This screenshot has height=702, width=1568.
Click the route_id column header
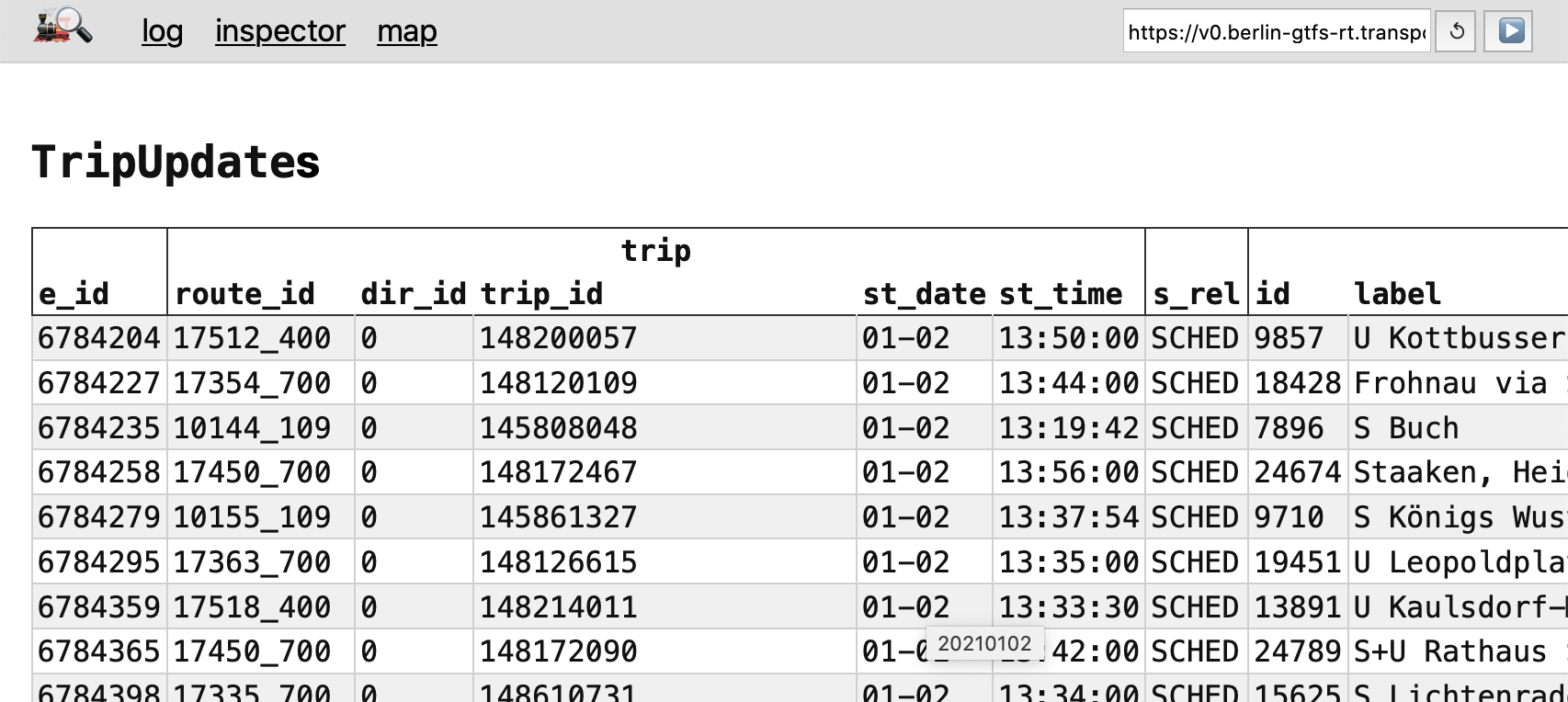(x=245, y=294)
